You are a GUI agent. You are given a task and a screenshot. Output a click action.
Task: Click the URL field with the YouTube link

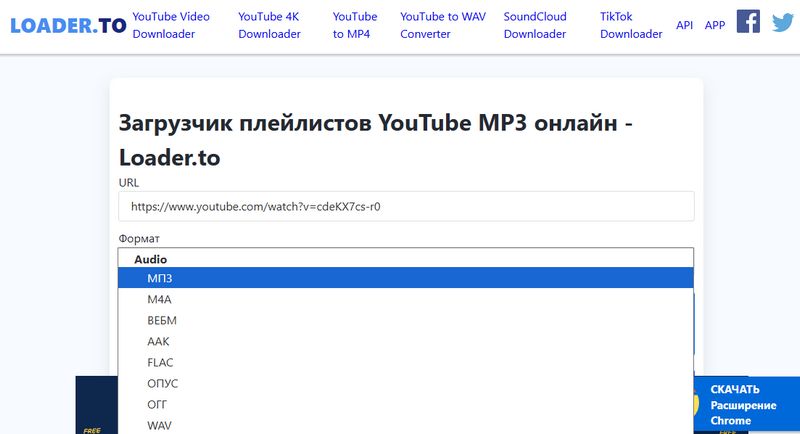(x=406, y=207)
